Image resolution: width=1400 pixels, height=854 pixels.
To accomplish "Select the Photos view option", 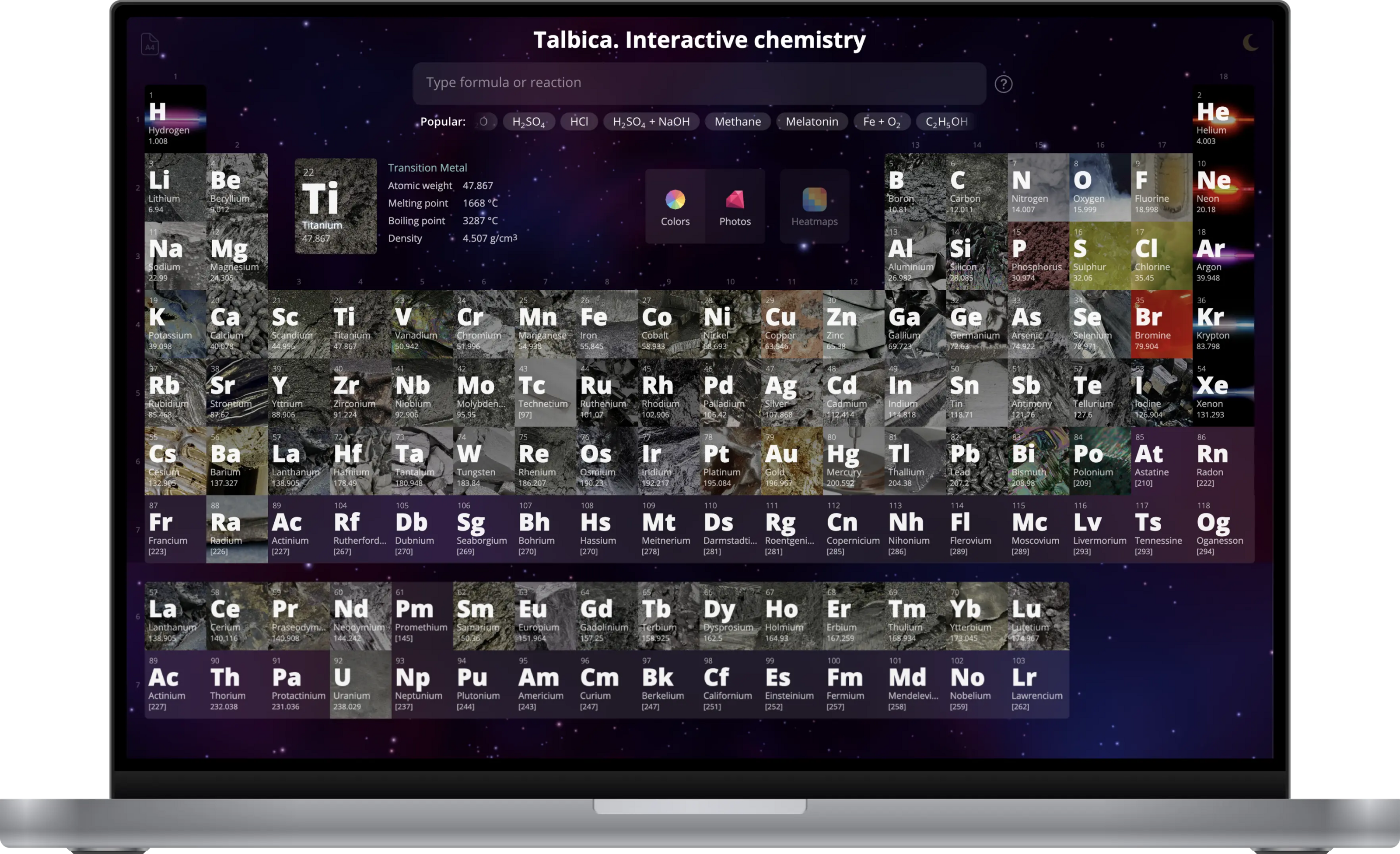I will point(735,207).
